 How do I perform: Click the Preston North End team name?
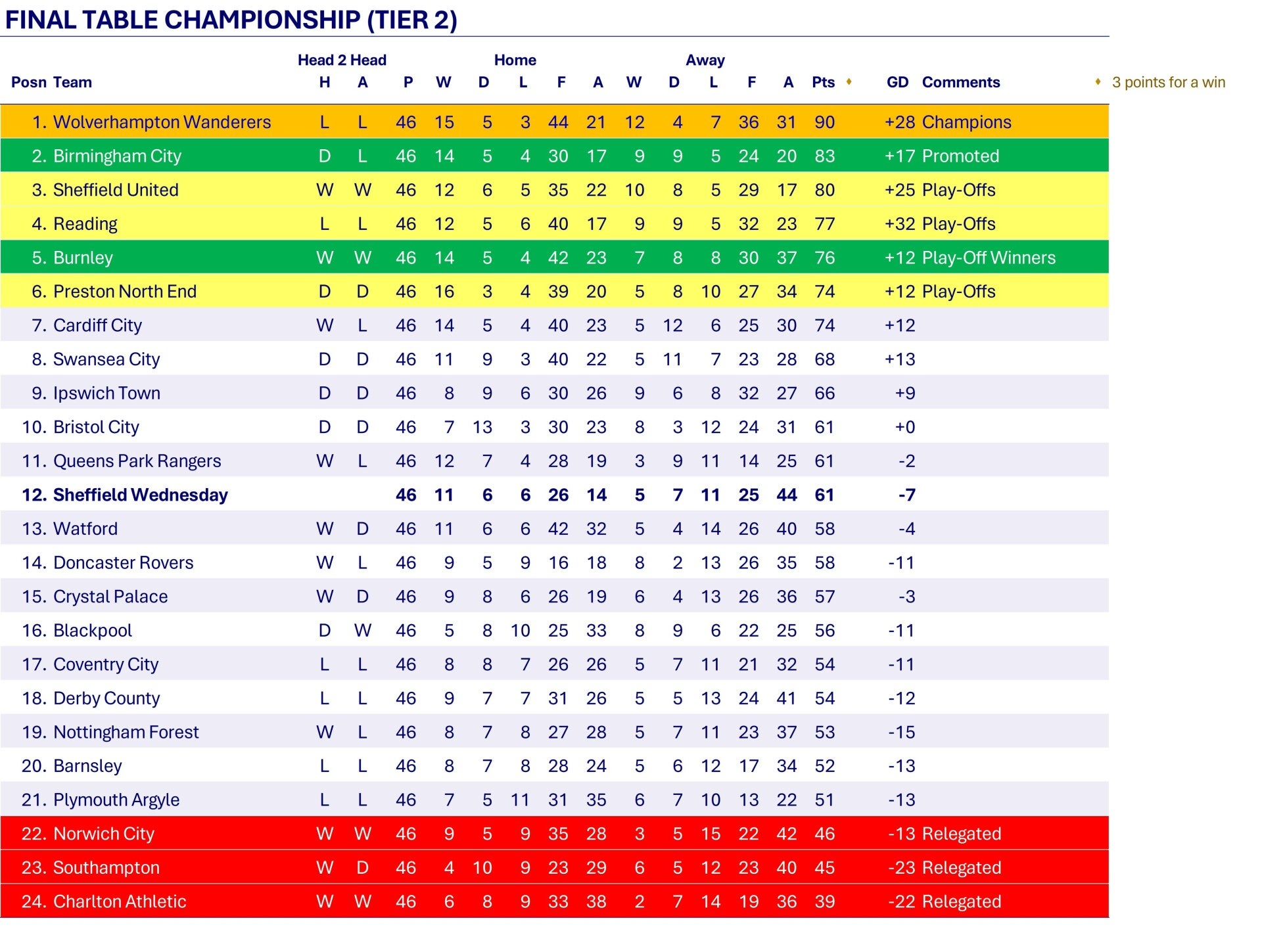(125, 292)
